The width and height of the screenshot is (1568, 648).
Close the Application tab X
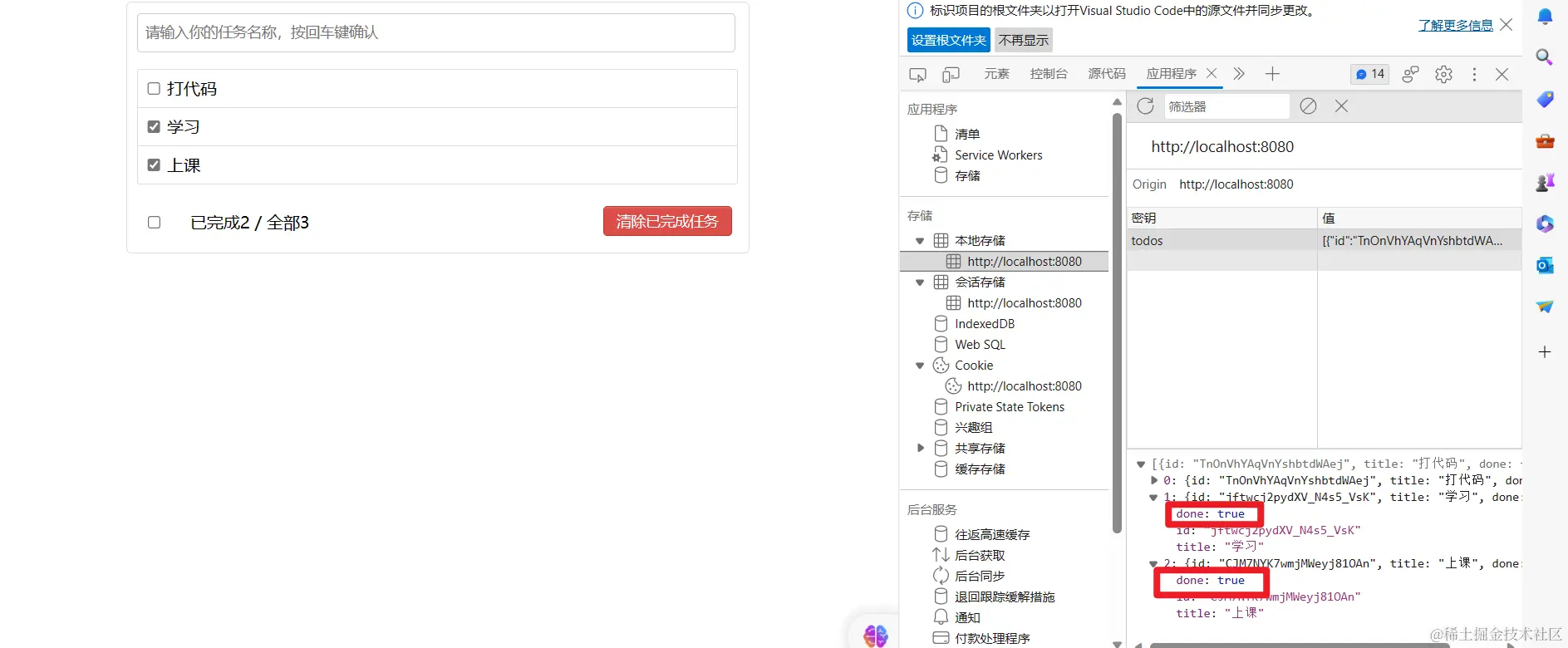1212,73
